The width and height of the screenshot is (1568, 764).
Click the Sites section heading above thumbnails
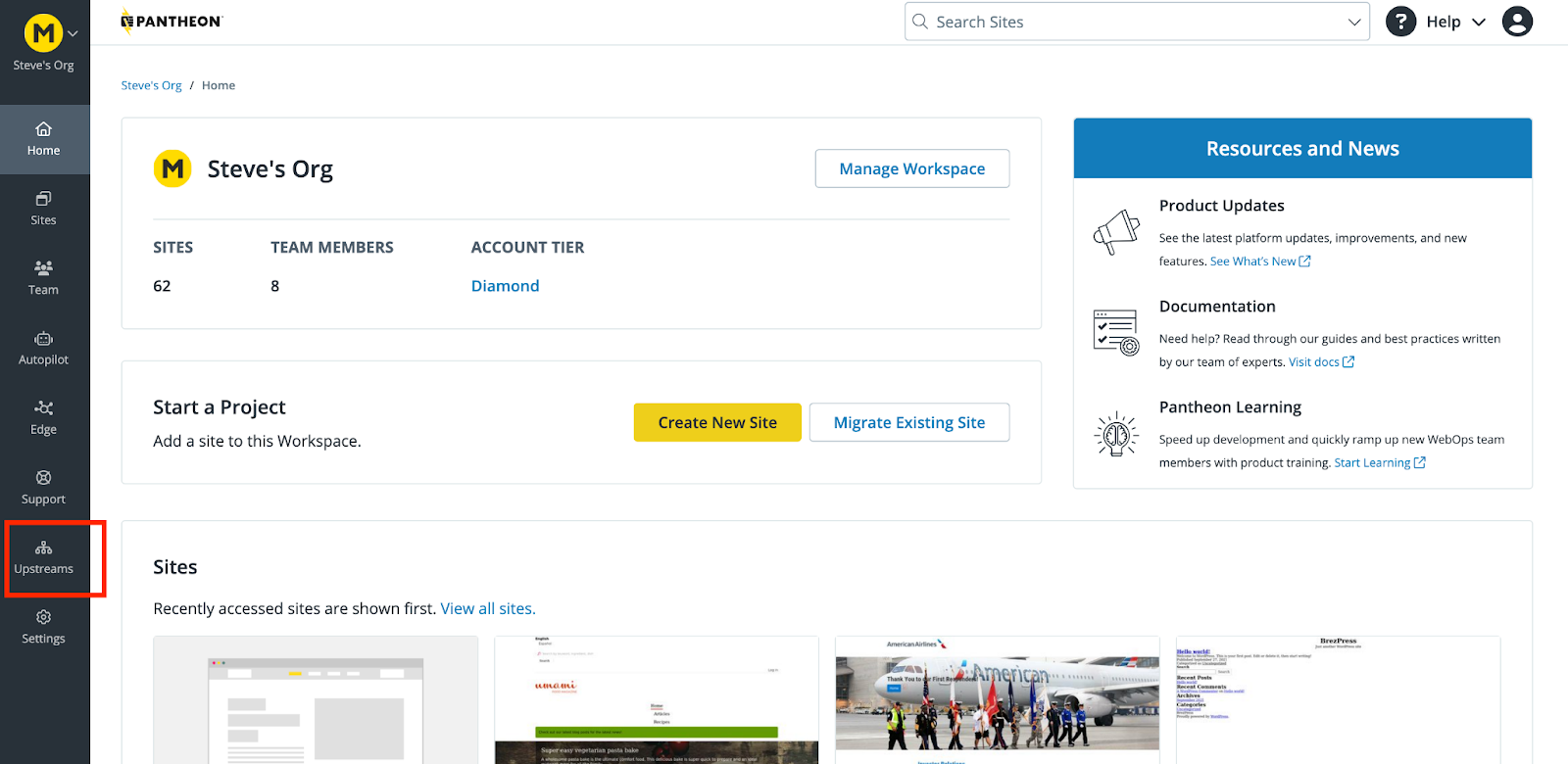click(175, 567)
